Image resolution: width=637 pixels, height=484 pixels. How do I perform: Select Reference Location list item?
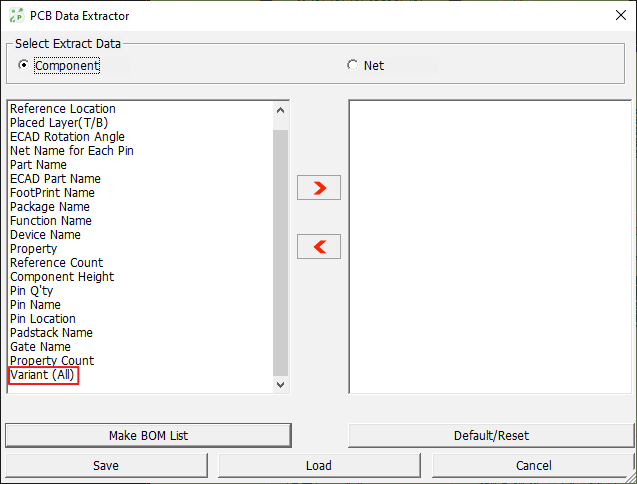(62, 109)
